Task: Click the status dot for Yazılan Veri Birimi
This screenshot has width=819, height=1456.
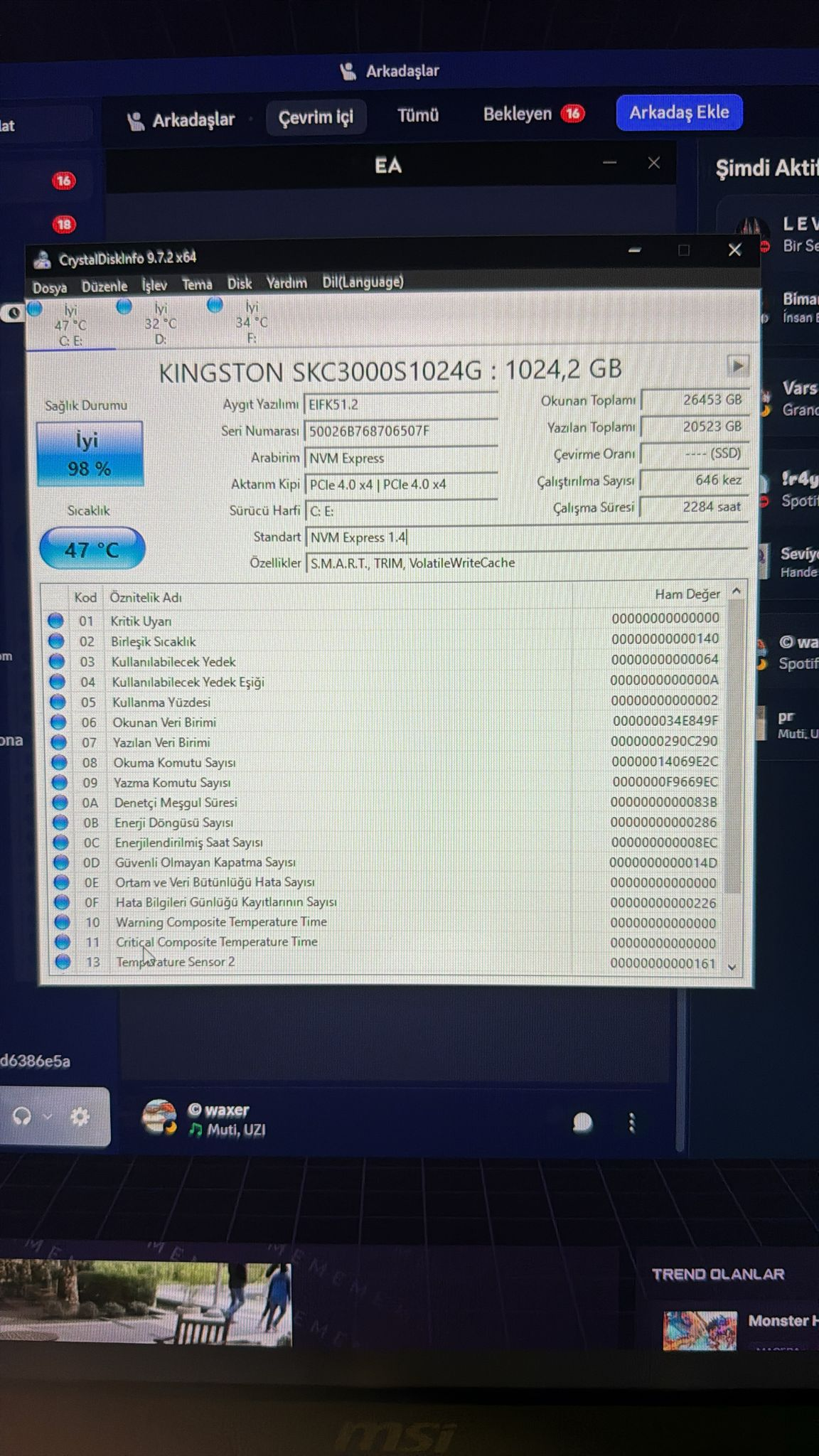Action: point(59,742)
